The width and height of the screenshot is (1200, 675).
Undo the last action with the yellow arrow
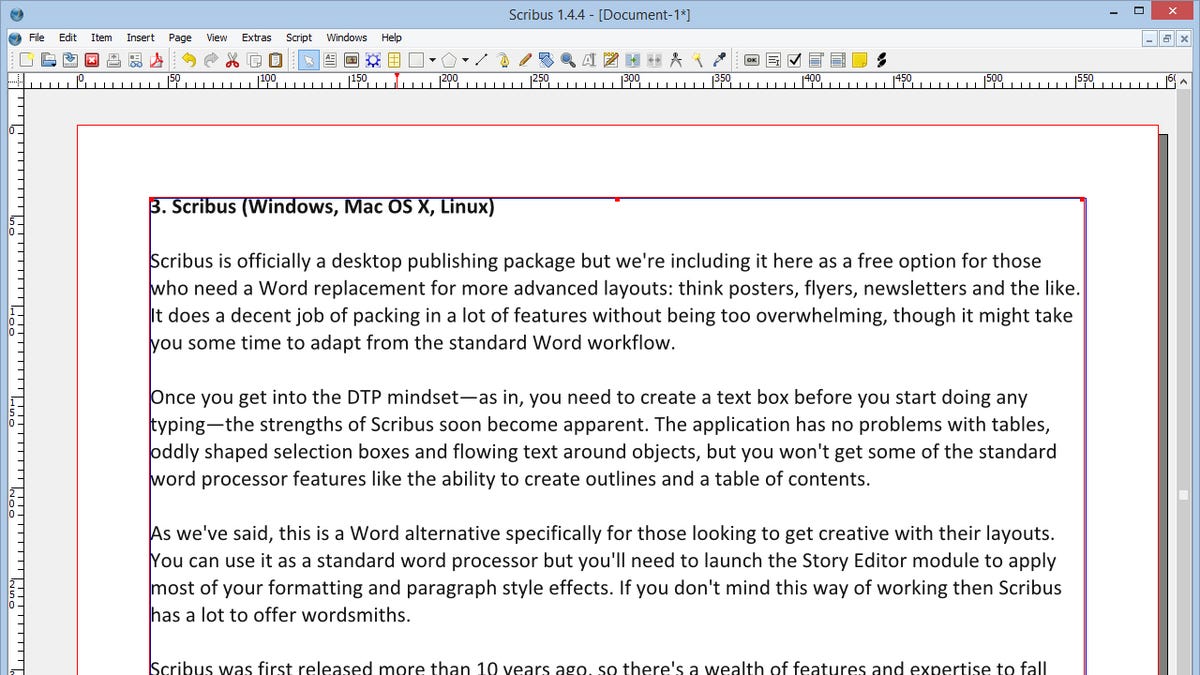[189, 60]
